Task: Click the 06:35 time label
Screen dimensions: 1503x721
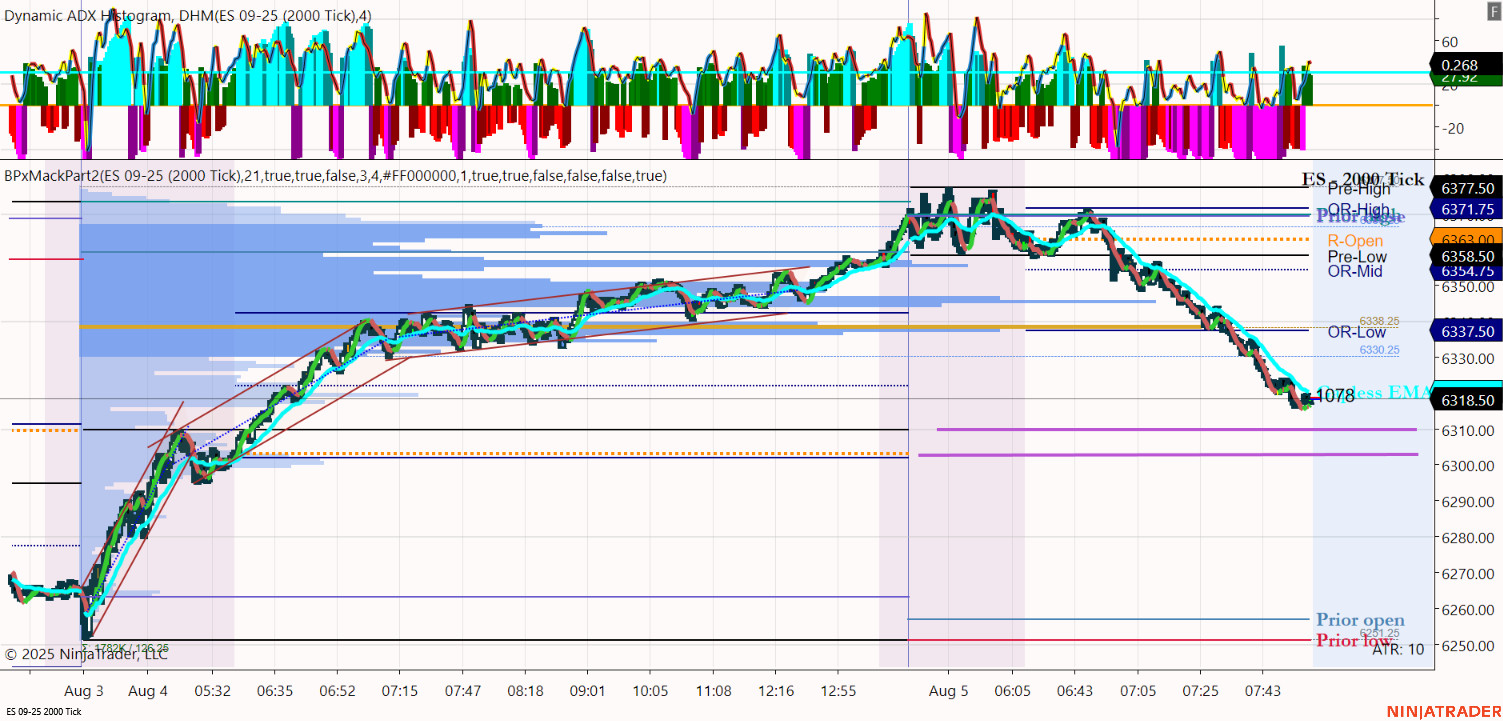Action: pos(275,691)
